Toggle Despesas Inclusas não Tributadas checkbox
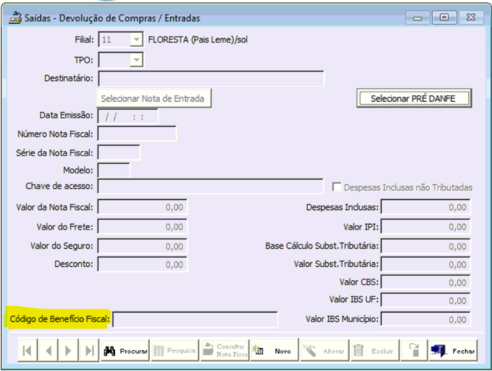Screen dimensions: 492x371 337,187
